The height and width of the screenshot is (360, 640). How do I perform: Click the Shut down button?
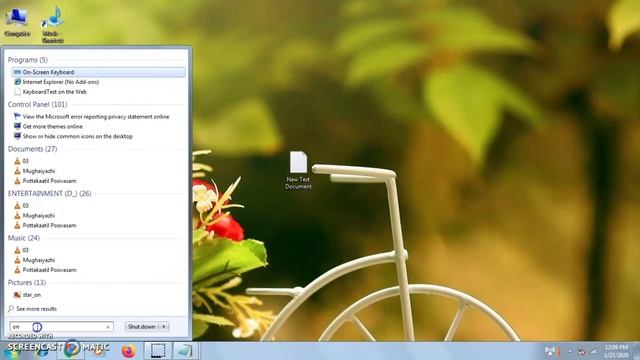(x=142, y=327)
